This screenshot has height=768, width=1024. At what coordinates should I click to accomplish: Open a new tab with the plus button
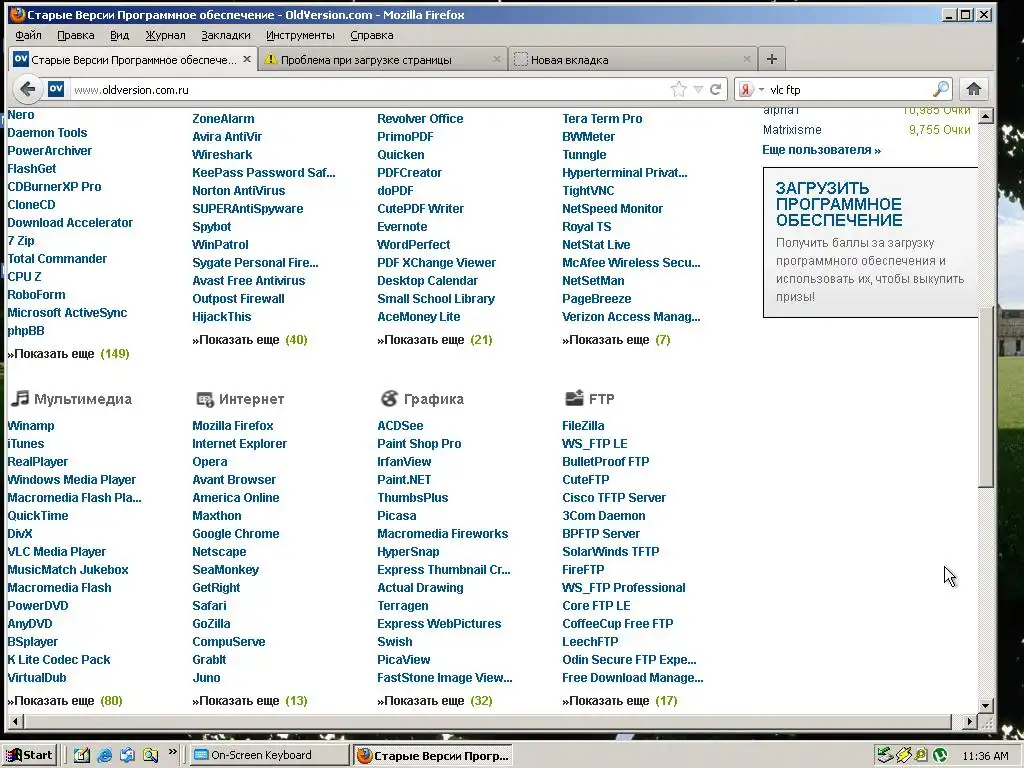[x=772, y=59]
